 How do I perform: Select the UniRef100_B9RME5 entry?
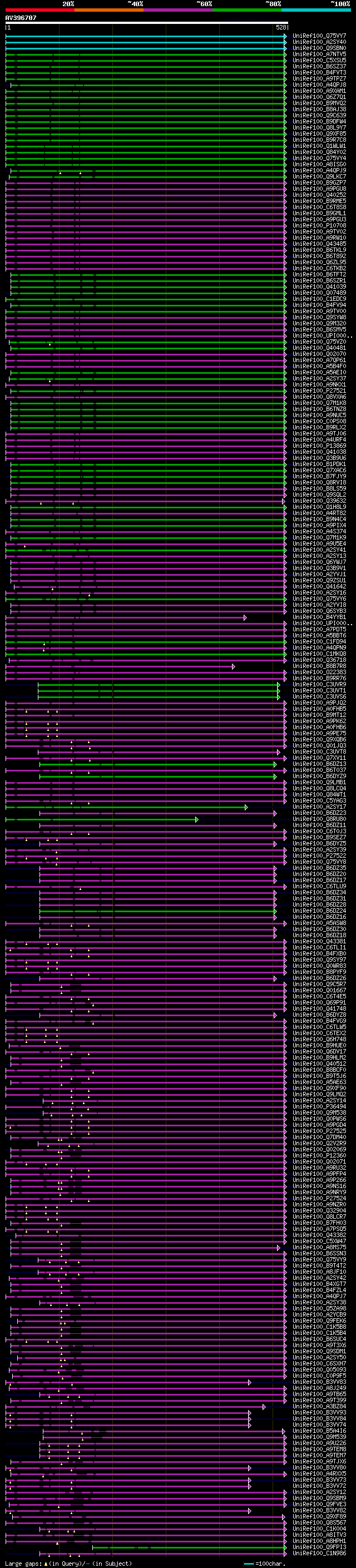click(319, 201)
